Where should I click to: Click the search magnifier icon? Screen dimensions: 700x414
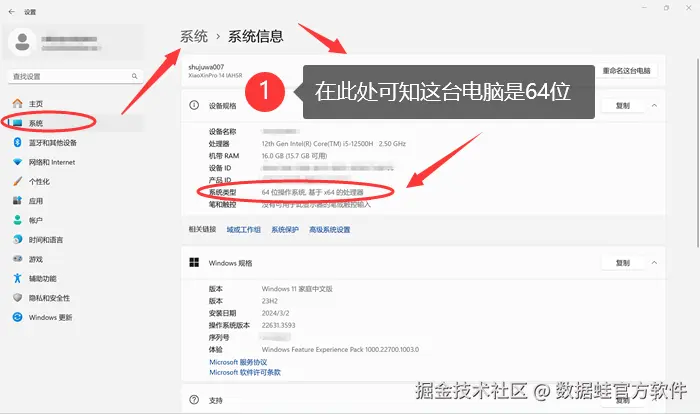coord(134,76)
